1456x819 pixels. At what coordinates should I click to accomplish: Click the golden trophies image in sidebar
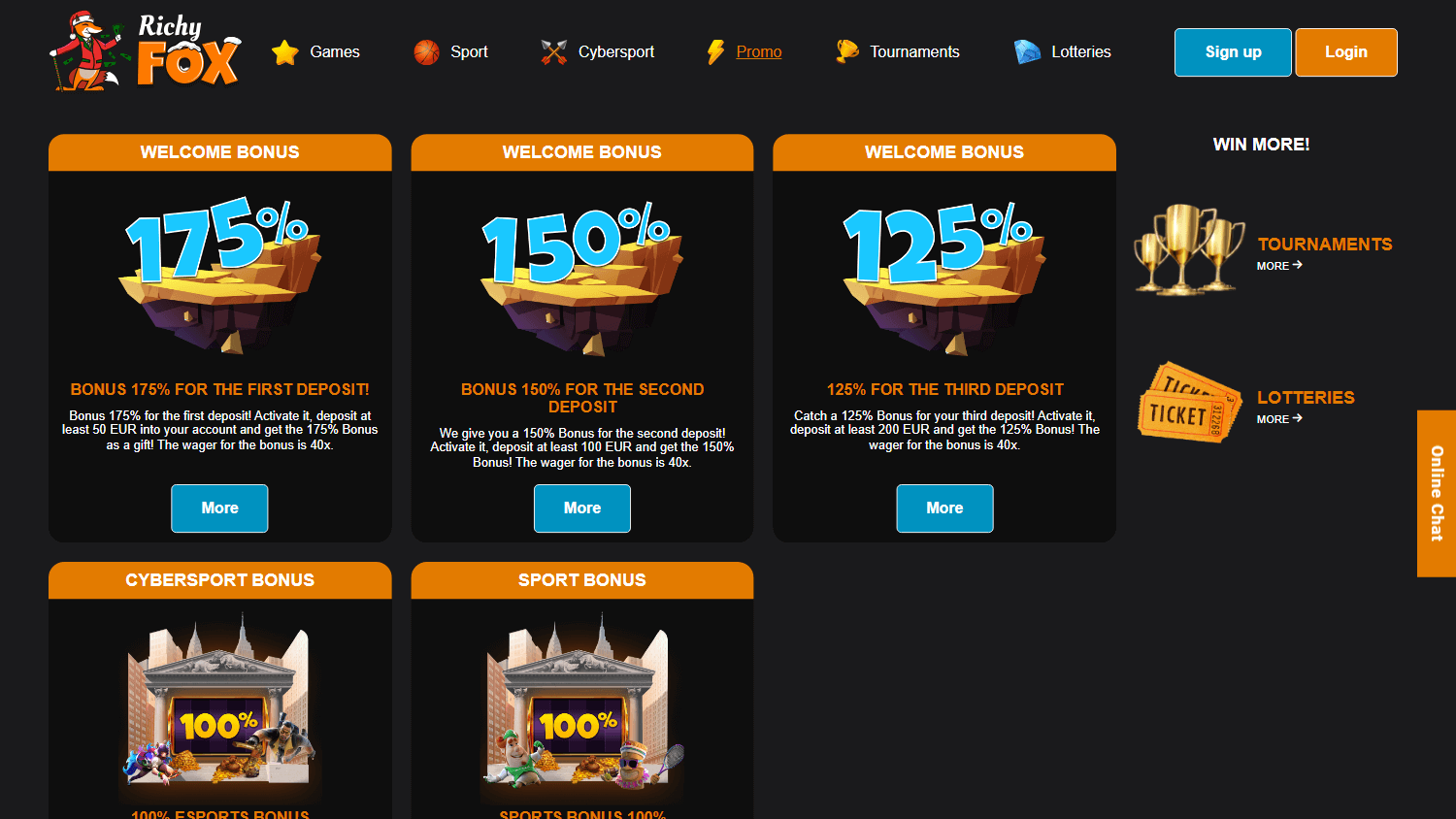[1189, 249]
